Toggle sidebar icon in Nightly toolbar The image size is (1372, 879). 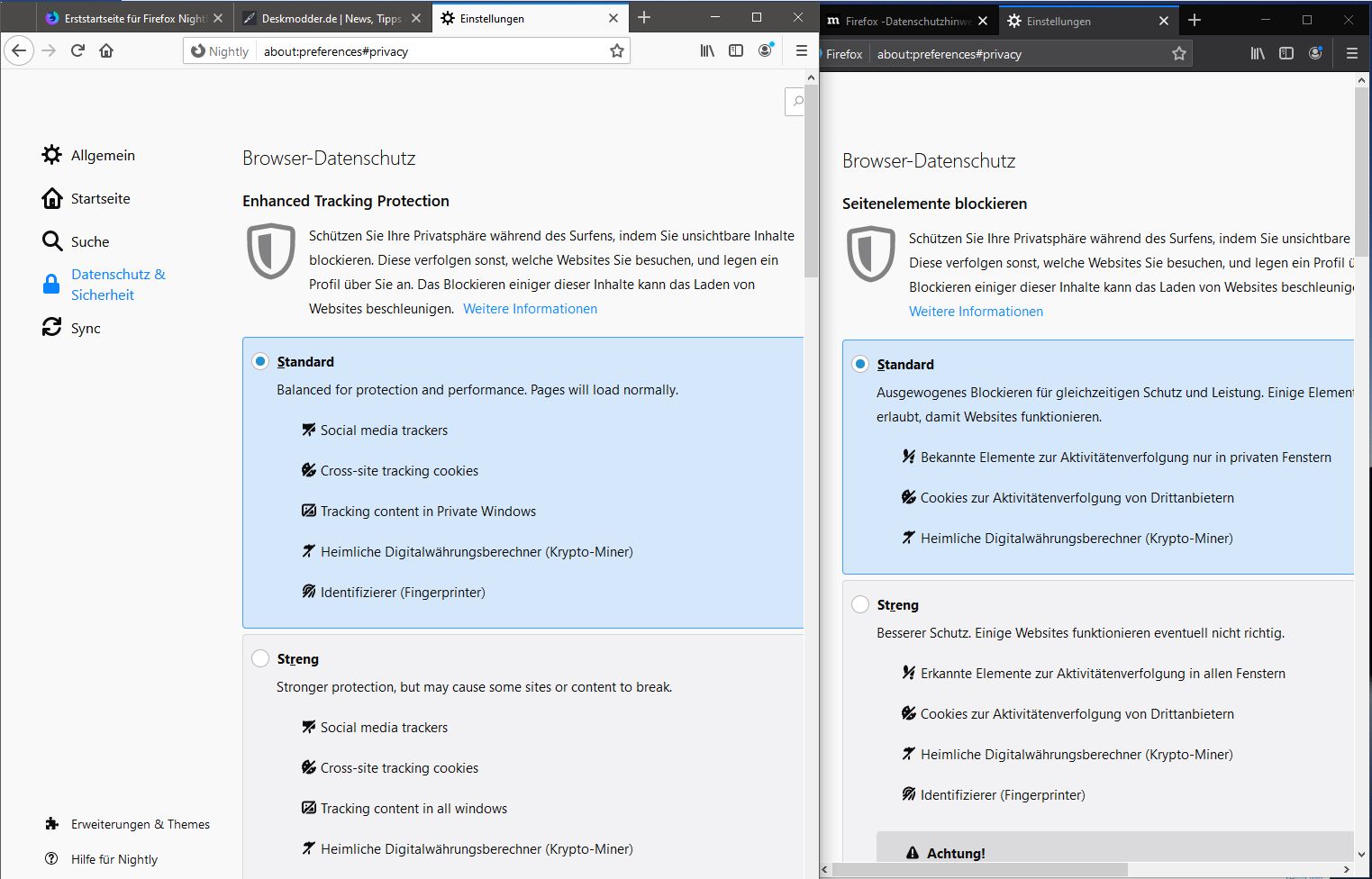click(736, 51)
